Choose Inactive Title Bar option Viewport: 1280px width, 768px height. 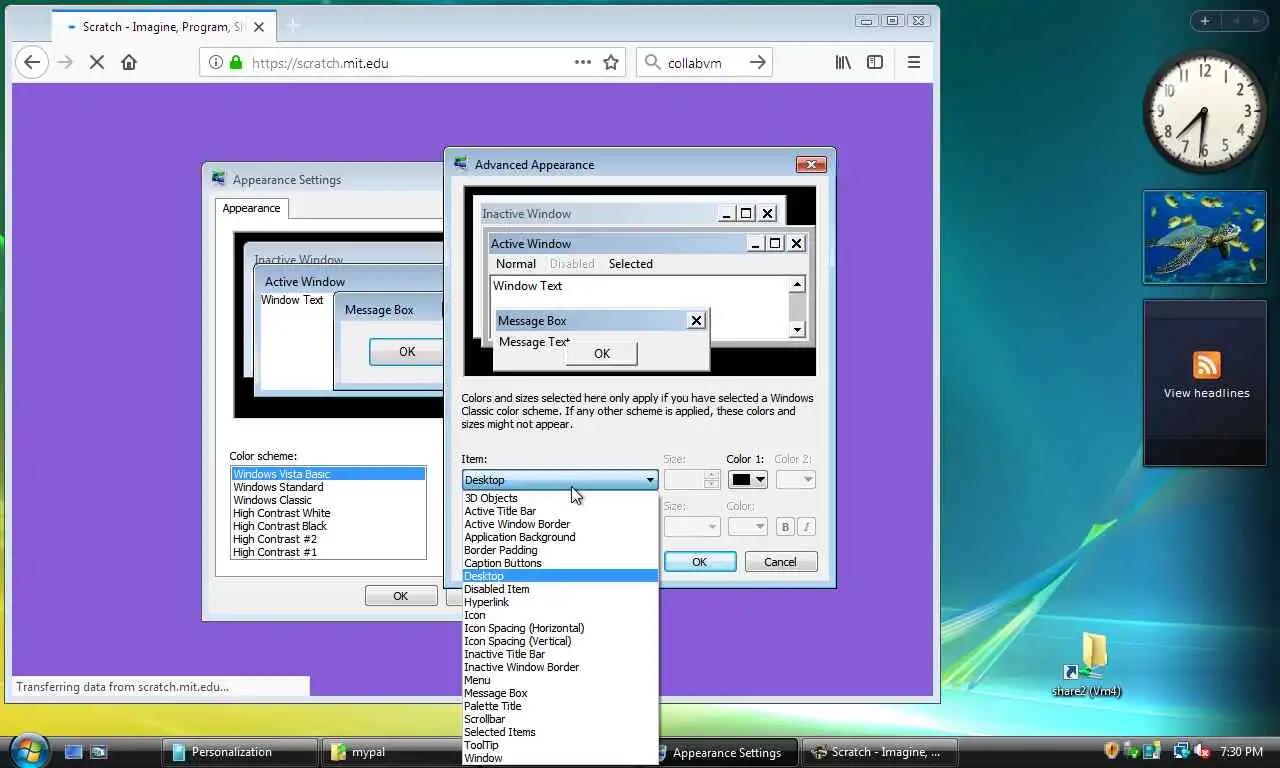coord(560,654)
